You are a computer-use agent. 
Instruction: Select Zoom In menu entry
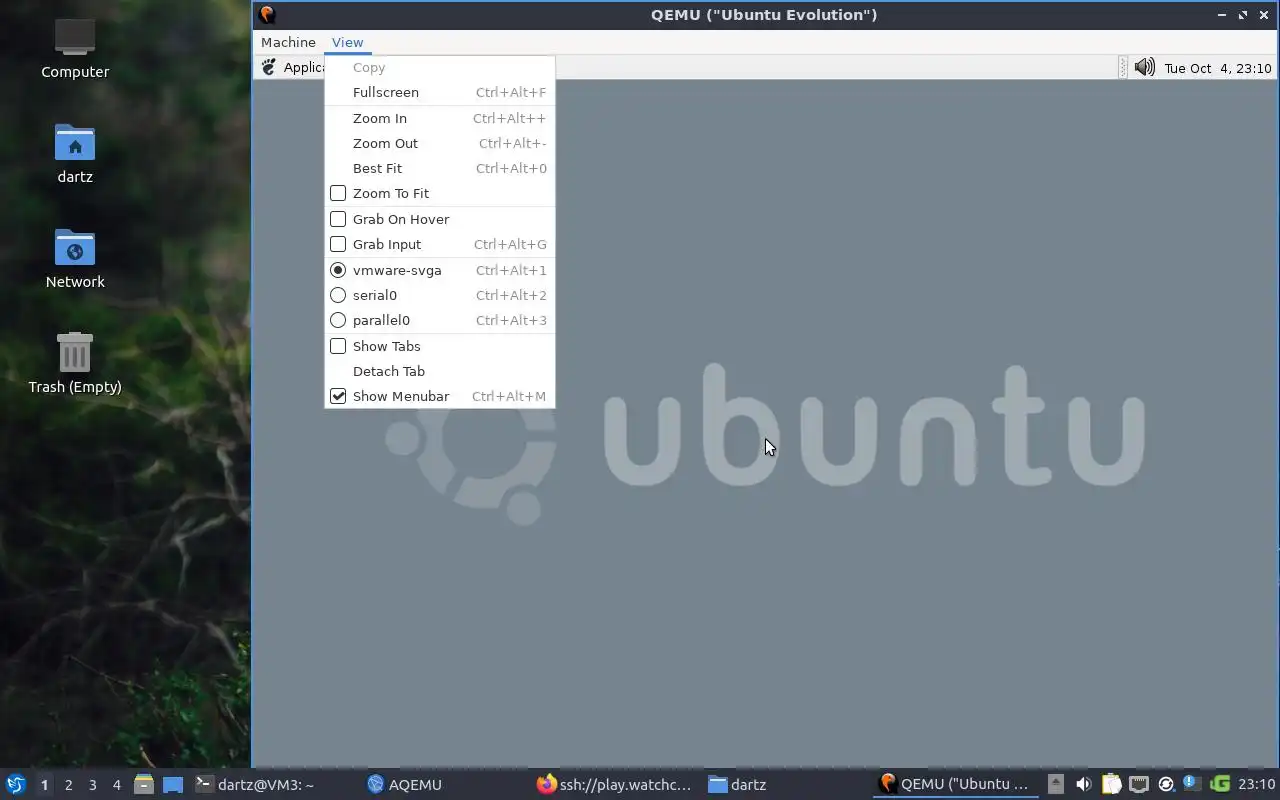pyautogui.click(x=439, y=118)
